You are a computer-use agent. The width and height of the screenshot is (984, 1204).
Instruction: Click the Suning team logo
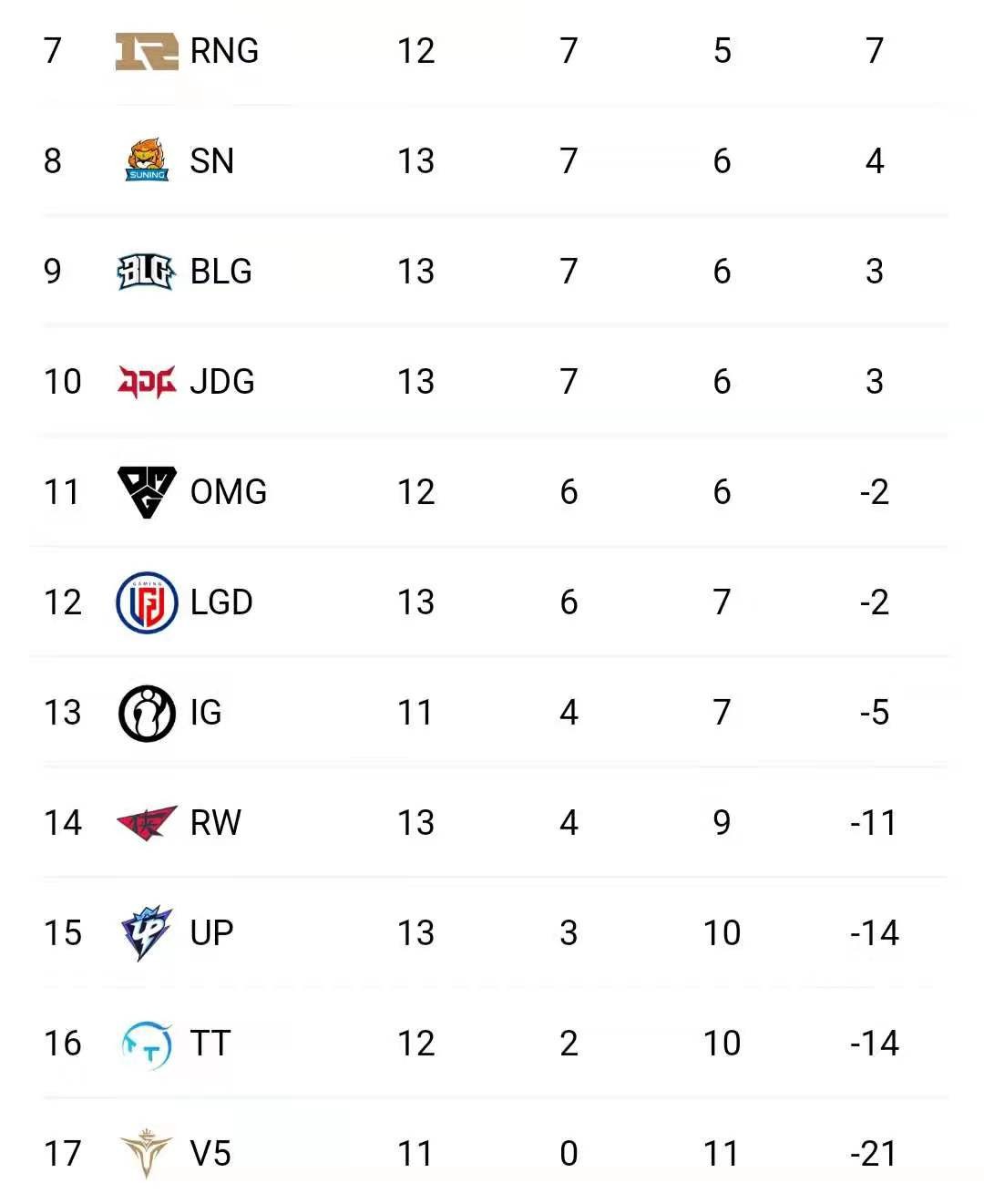click(147, 160)
